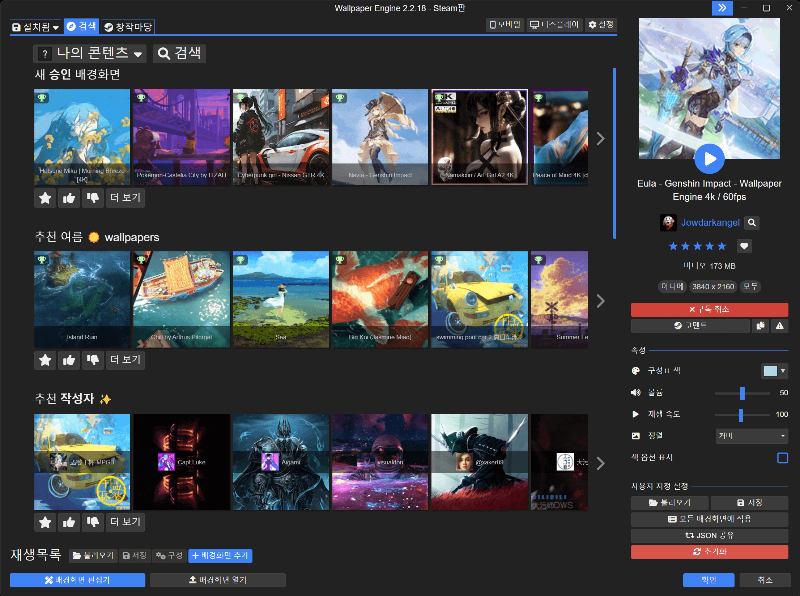Open the 모바일 menu

tap(505, 24)
